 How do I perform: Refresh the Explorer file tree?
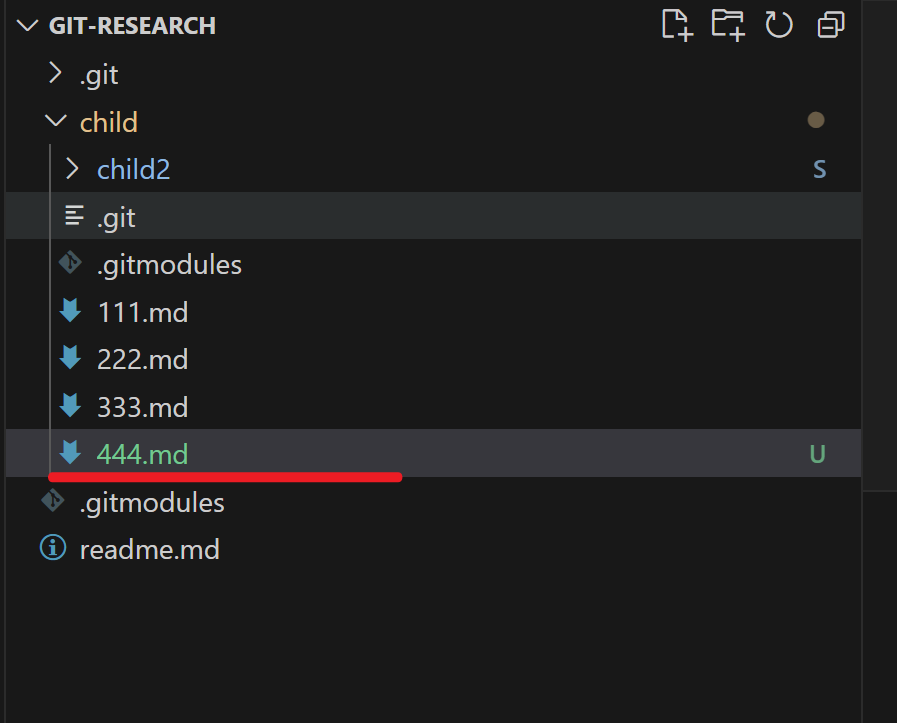coord(779,25)
